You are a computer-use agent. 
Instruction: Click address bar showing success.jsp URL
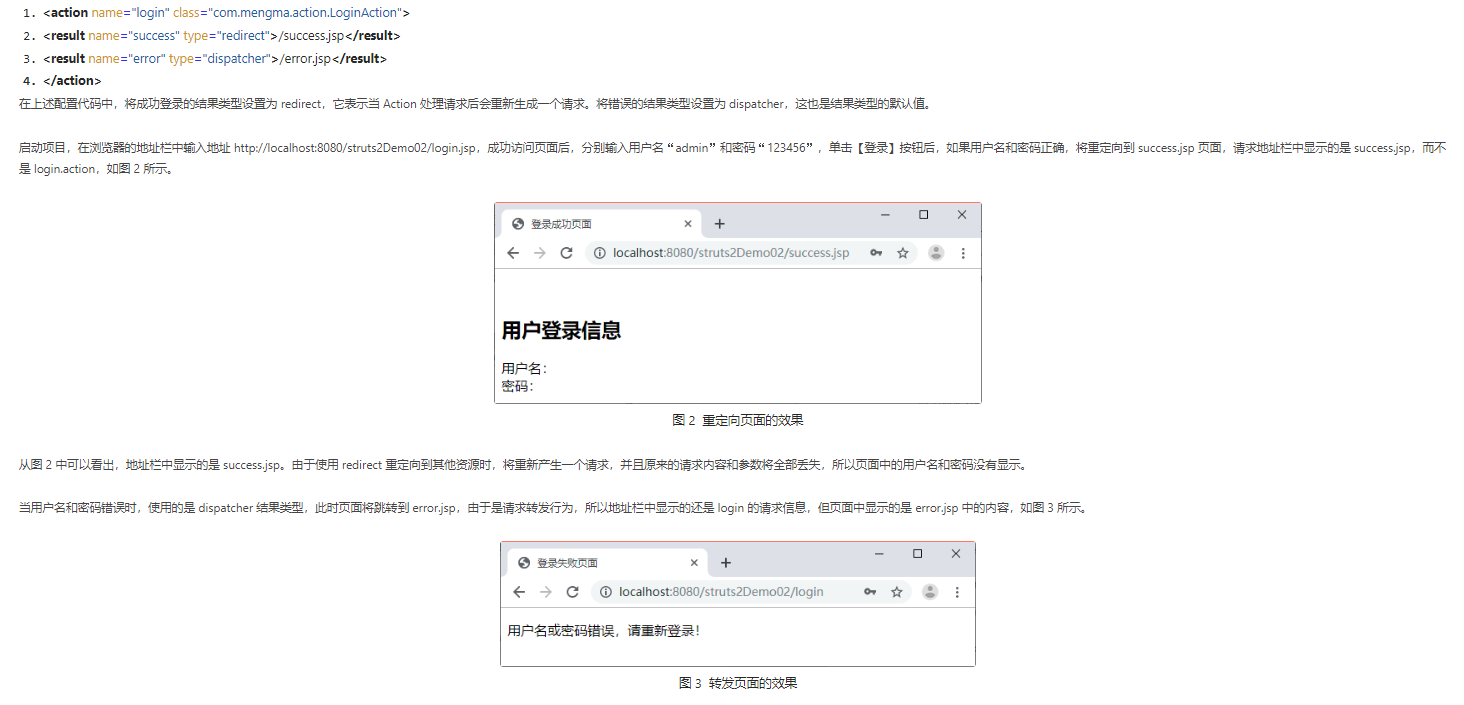(751, 253)
